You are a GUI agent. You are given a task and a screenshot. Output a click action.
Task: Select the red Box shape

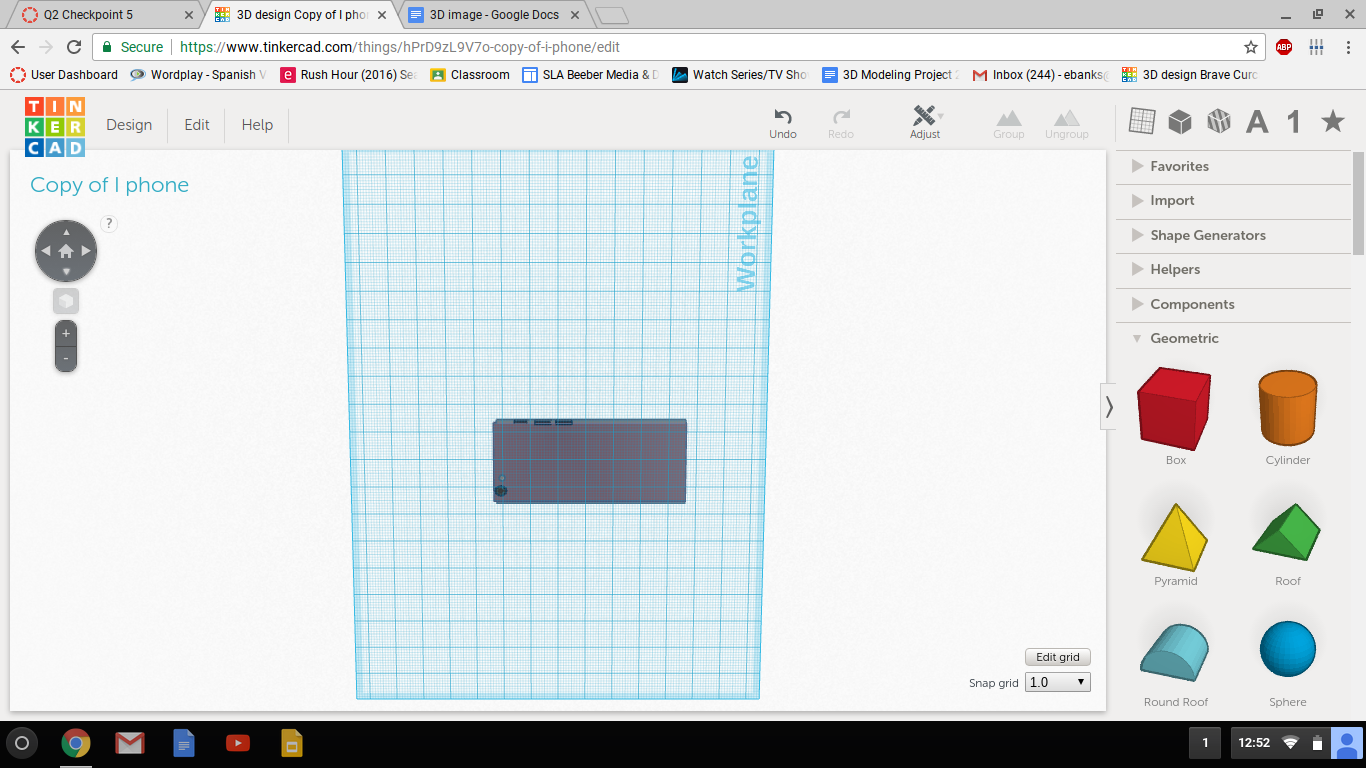coord(1175,408)
